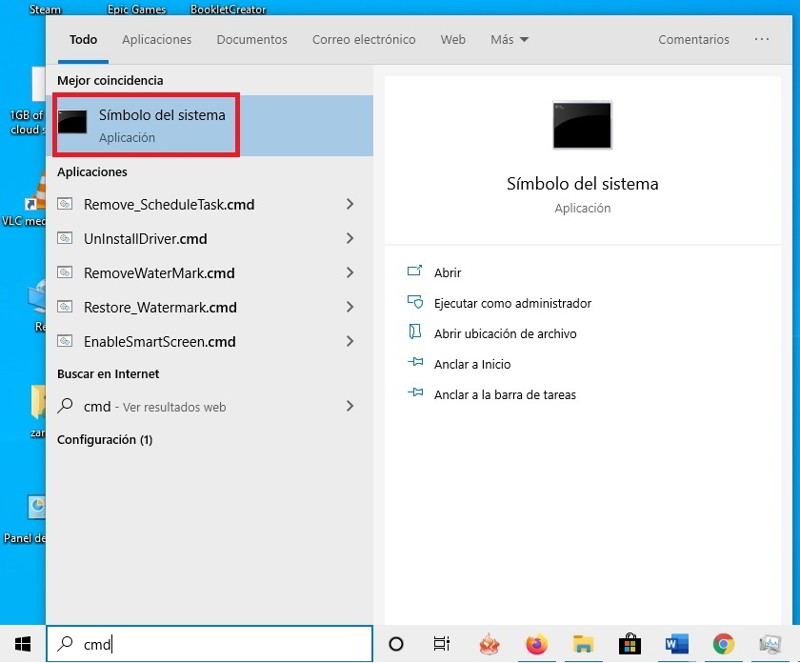The width and height of the screenshot is (800, 663).
Task: Click the Cortana circle icon
Action: (x=395, y=644)
